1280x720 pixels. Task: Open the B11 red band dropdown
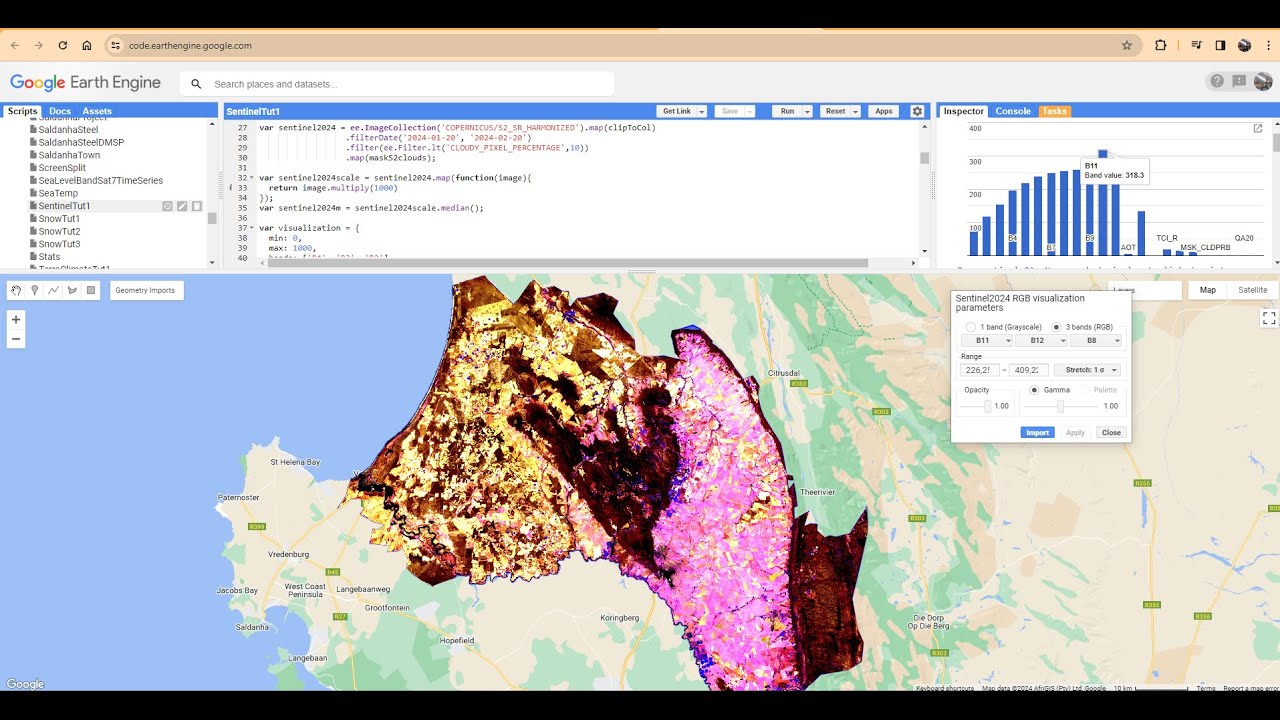[x=987, y=341]
